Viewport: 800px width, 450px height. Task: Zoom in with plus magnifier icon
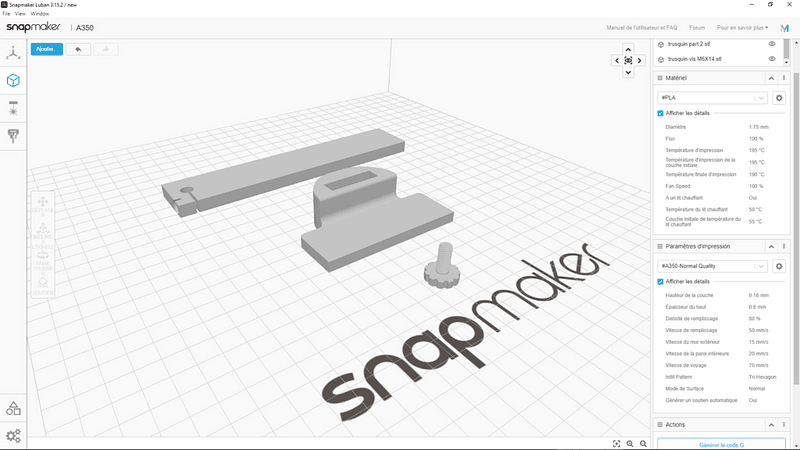630,444
